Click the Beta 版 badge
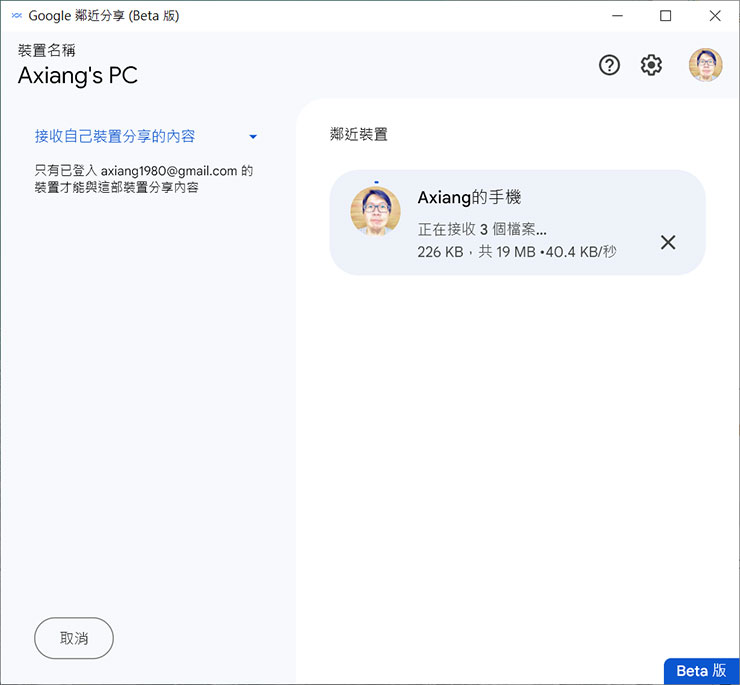This screenshot has height=685, width=740. click(701, 671)
